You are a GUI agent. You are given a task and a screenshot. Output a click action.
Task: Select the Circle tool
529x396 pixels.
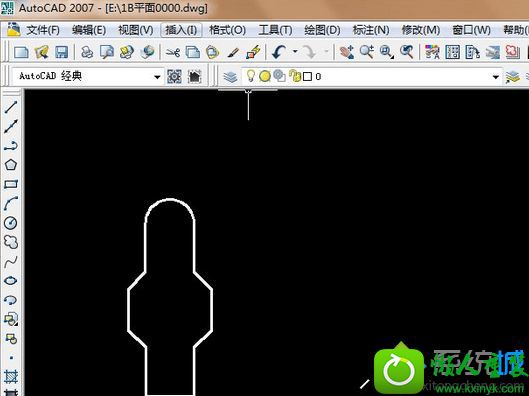coord(11,223)
